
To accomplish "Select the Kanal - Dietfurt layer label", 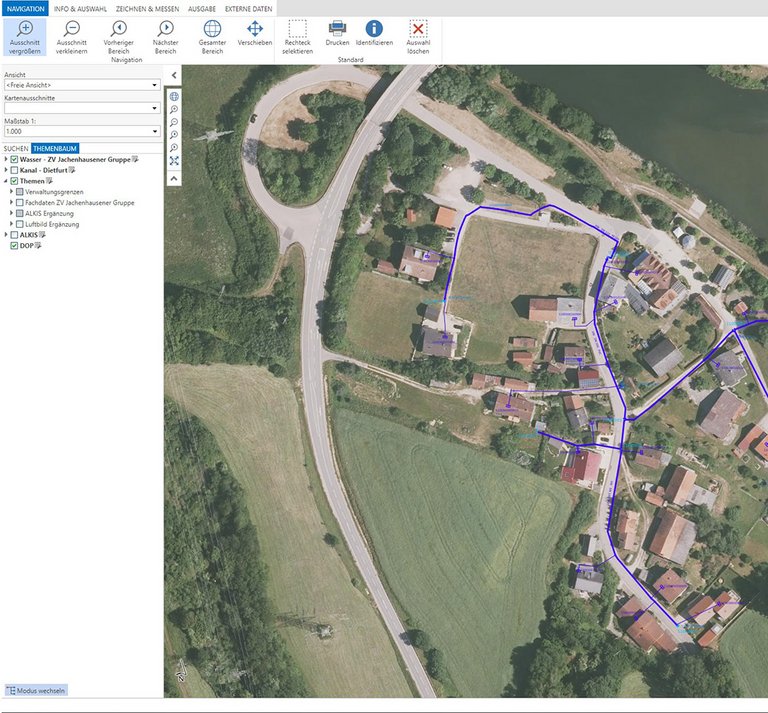I will pos(44,170).
